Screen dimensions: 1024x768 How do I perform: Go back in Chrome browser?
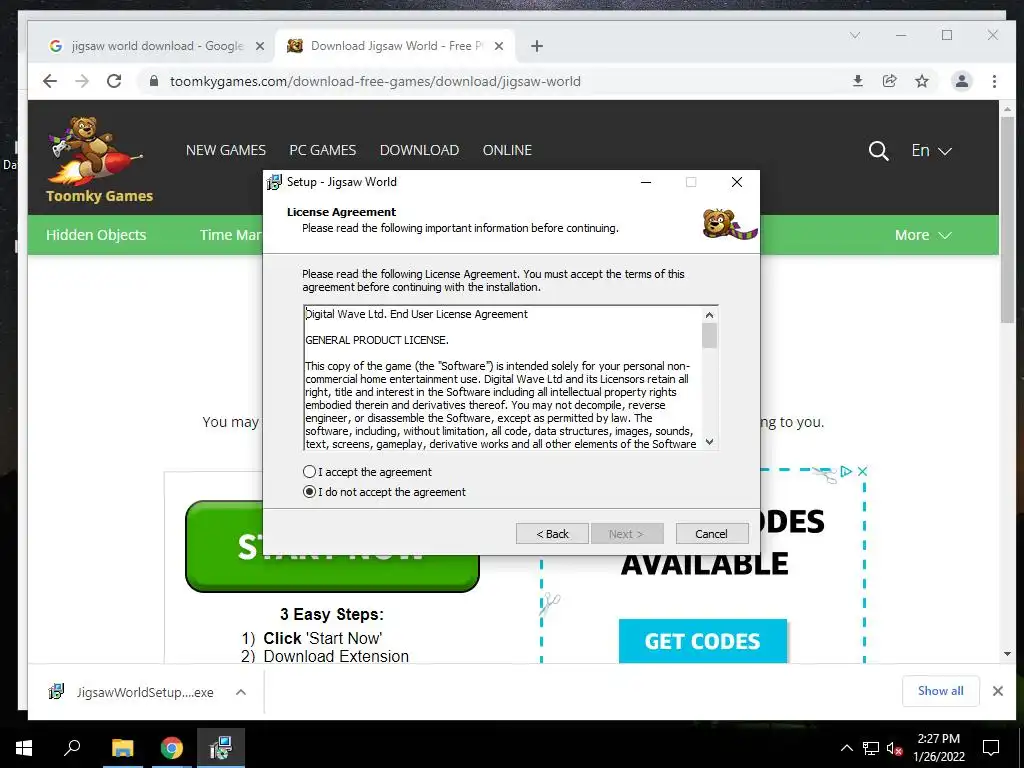50,81
